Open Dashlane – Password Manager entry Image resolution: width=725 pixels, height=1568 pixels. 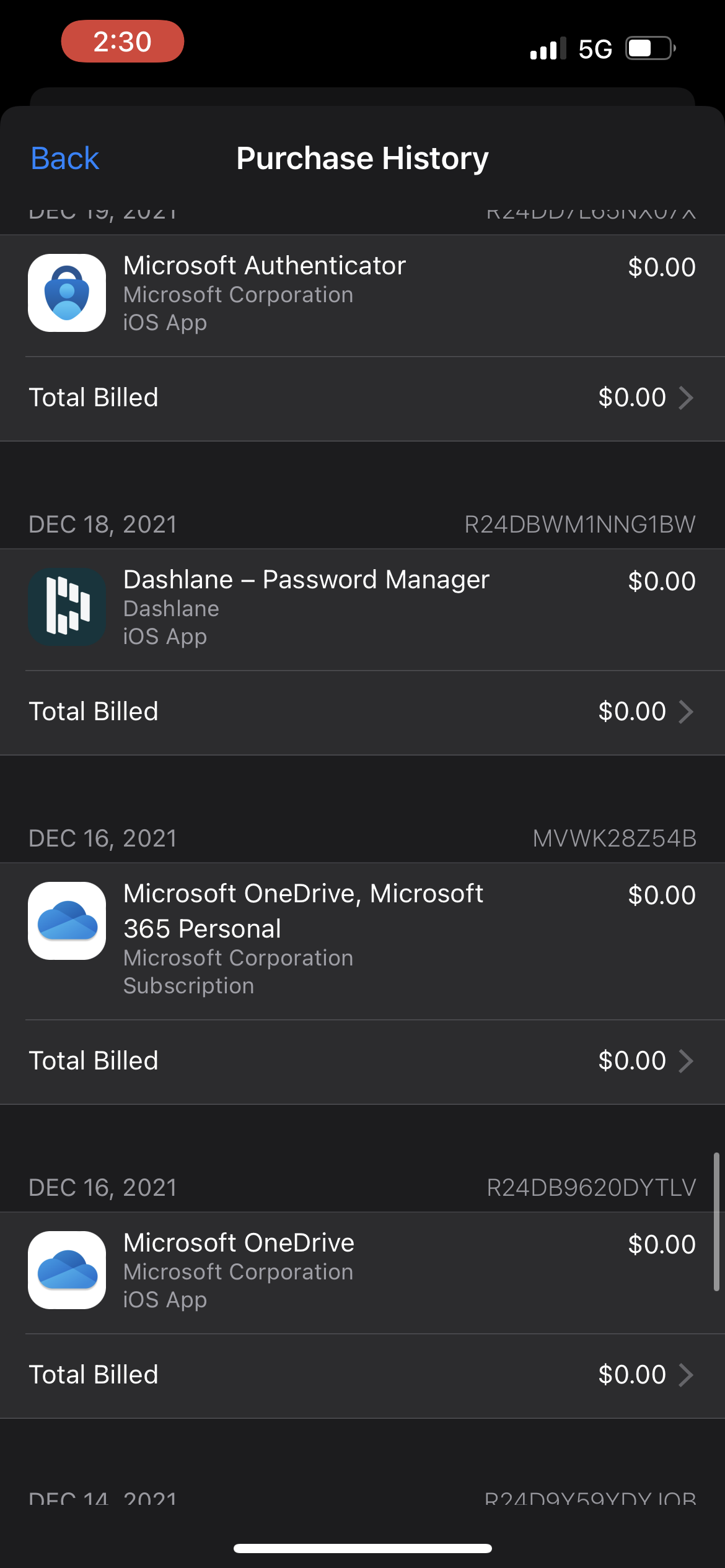pyautogui.click(x=306, y=580)
